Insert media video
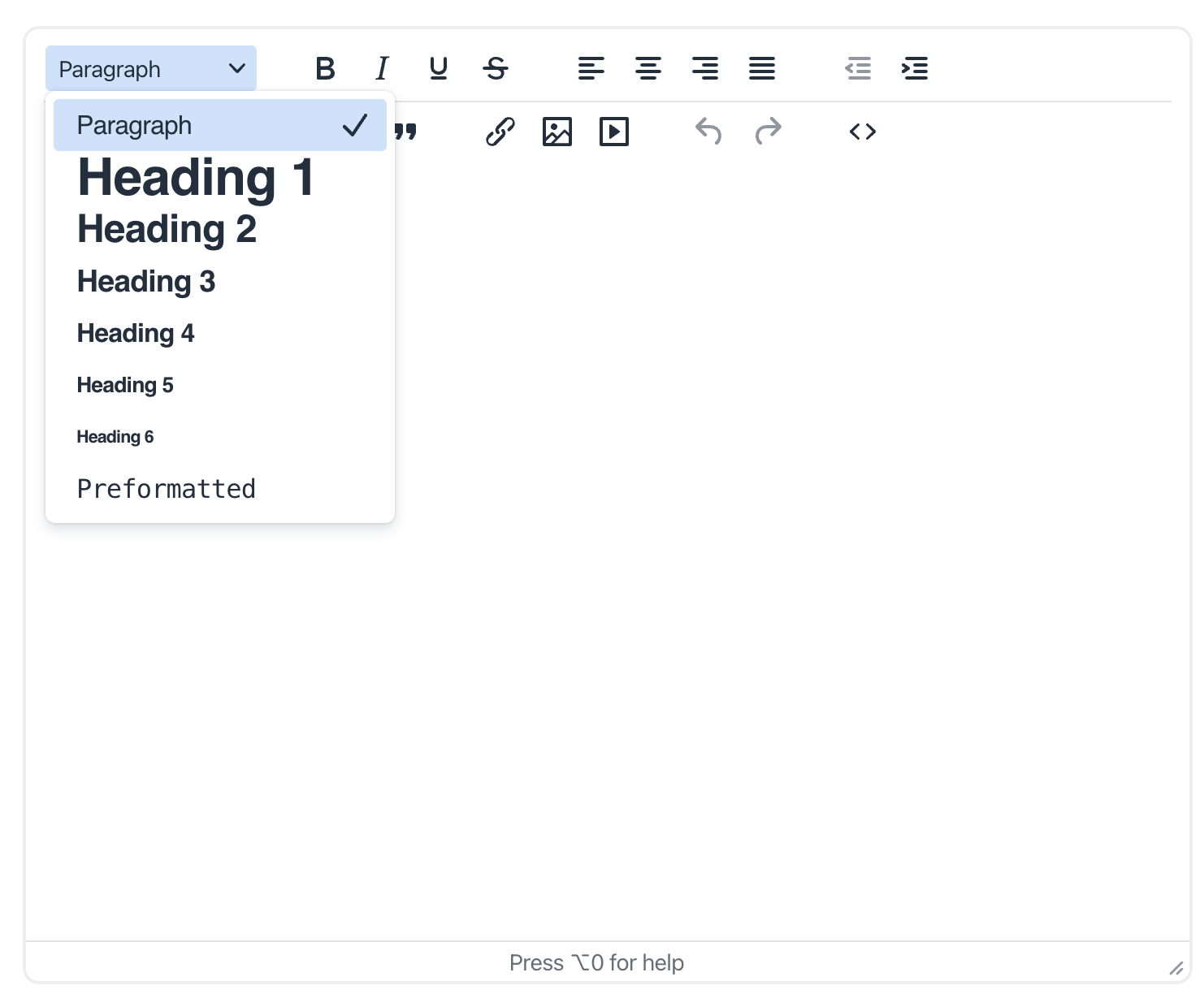 point(614,132)
